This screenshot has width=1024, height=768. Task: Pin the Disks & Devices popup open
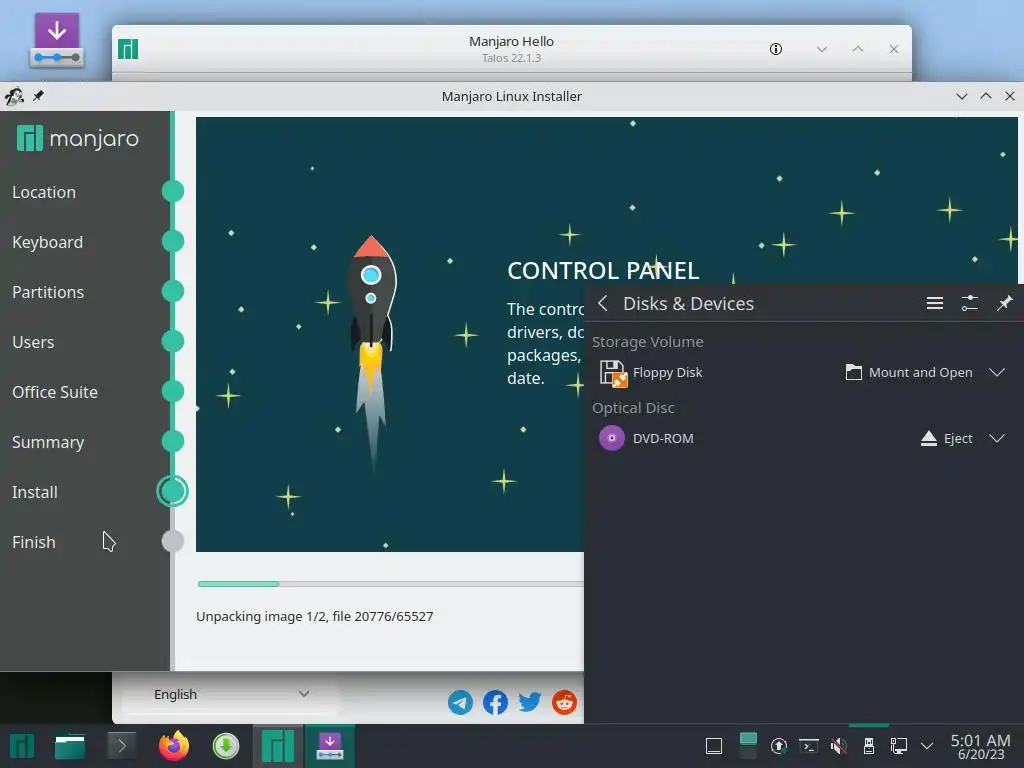pyautogui.click(x=1004, y=303)
